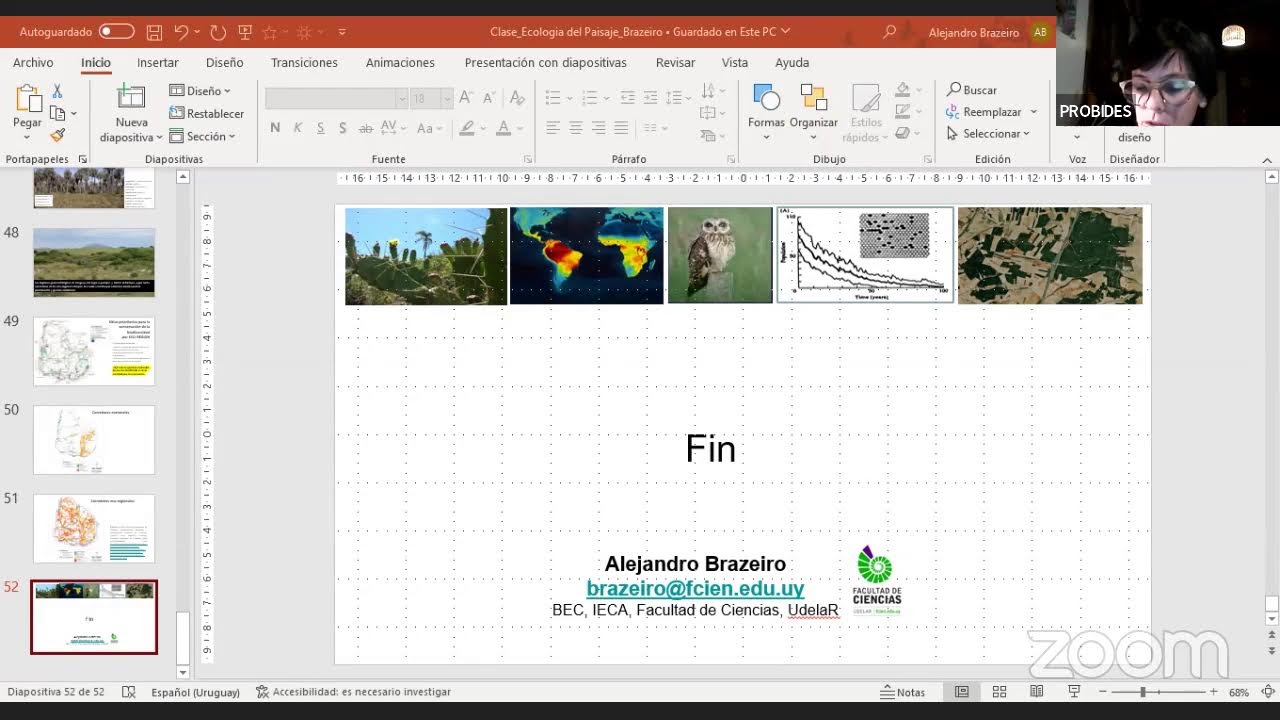Select slide 49 thumbnail
The width and height of the screenshot is (1280, 720).
pos(94,351)
